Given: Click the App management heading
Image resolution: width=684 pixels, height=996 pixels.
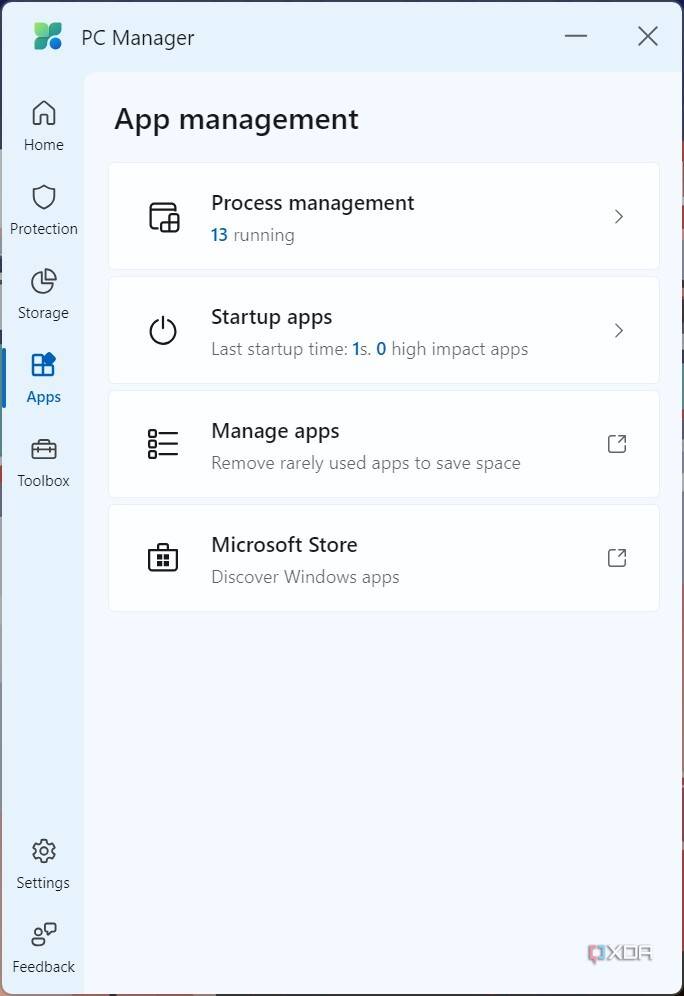Looking at the screenshot, I should (x=236, y=119).
